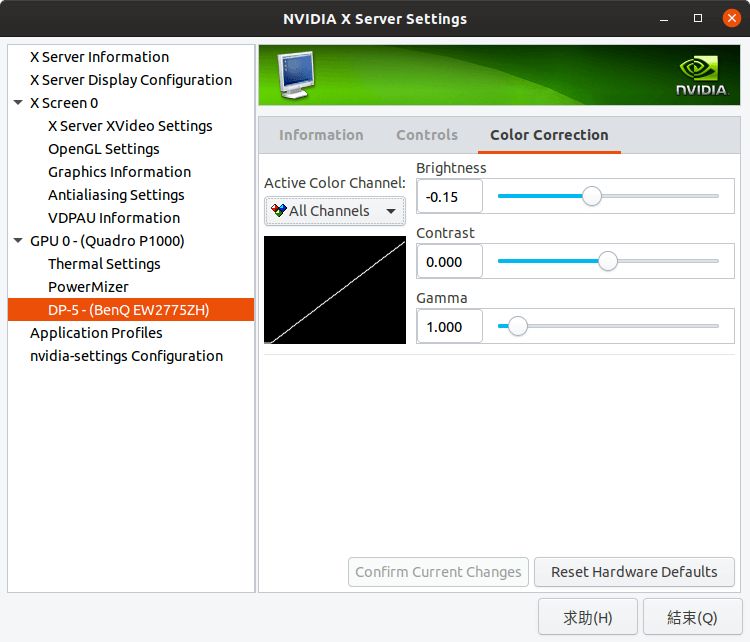Open VDPAU Information page

(x=114, y=218)
